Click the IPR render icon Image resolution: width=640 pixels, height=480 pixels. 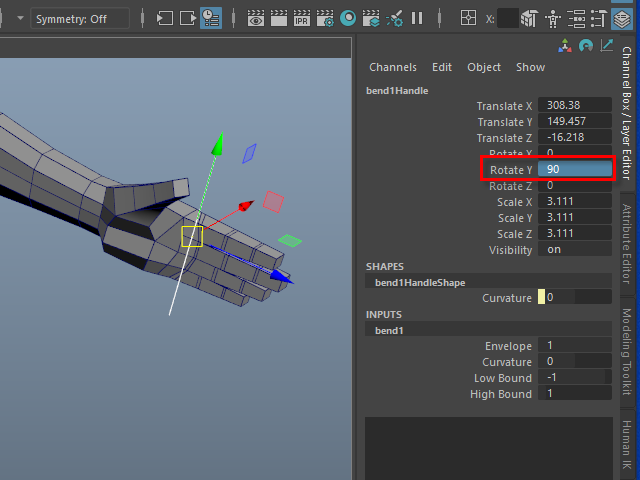pyautogui.click(x=301, y=18)
